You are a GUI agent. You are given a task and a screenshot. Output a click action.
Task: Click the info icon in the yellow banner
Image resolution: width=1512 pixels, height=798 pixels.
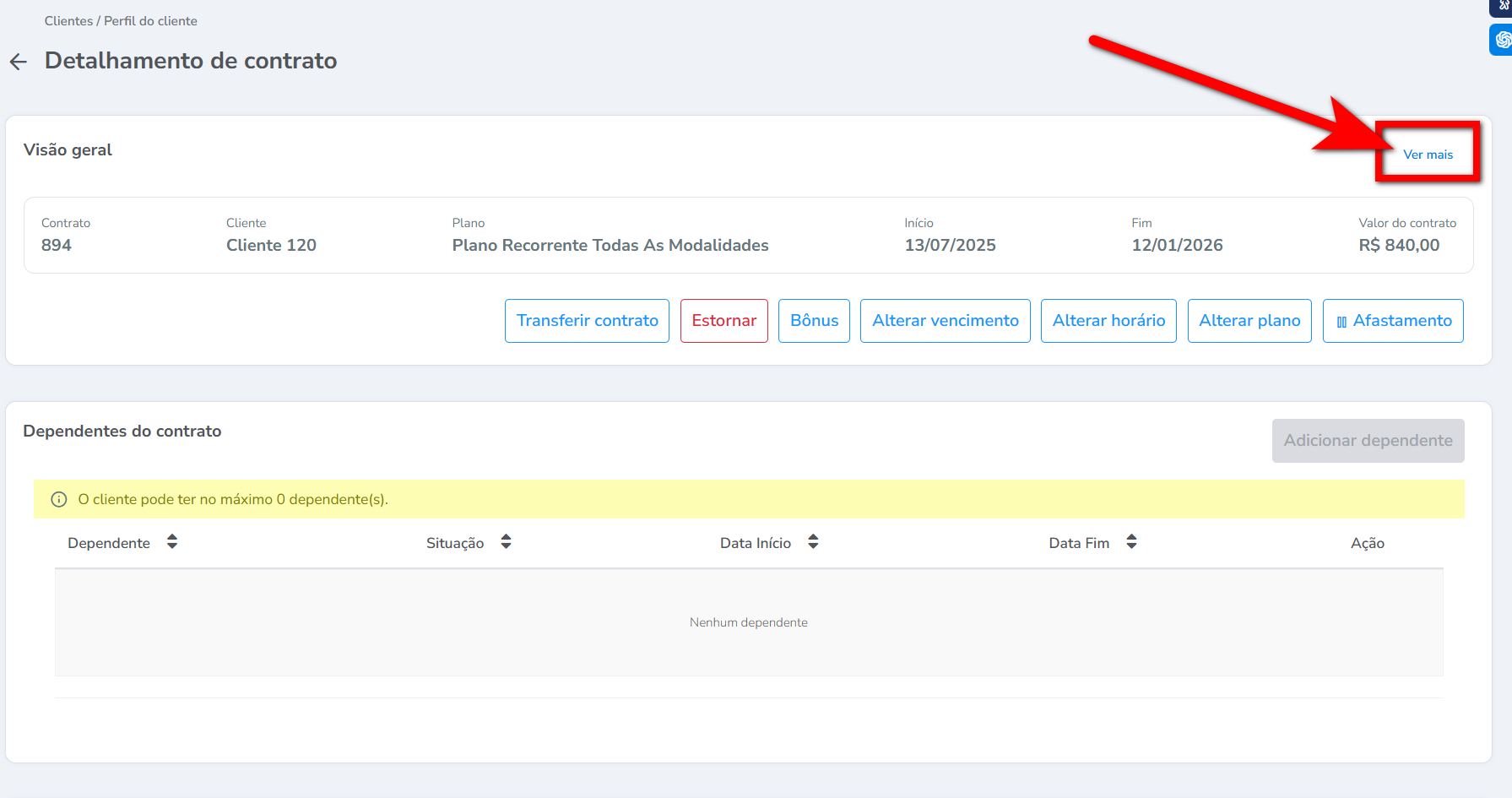tap(59, 499)
